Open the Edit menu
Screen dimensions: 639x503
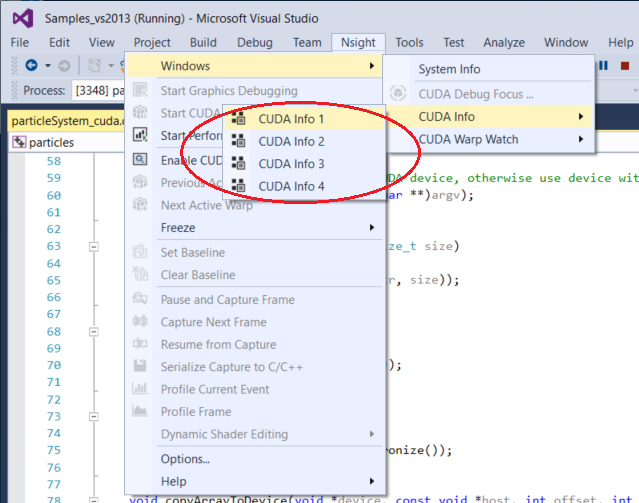pos(59,42)
